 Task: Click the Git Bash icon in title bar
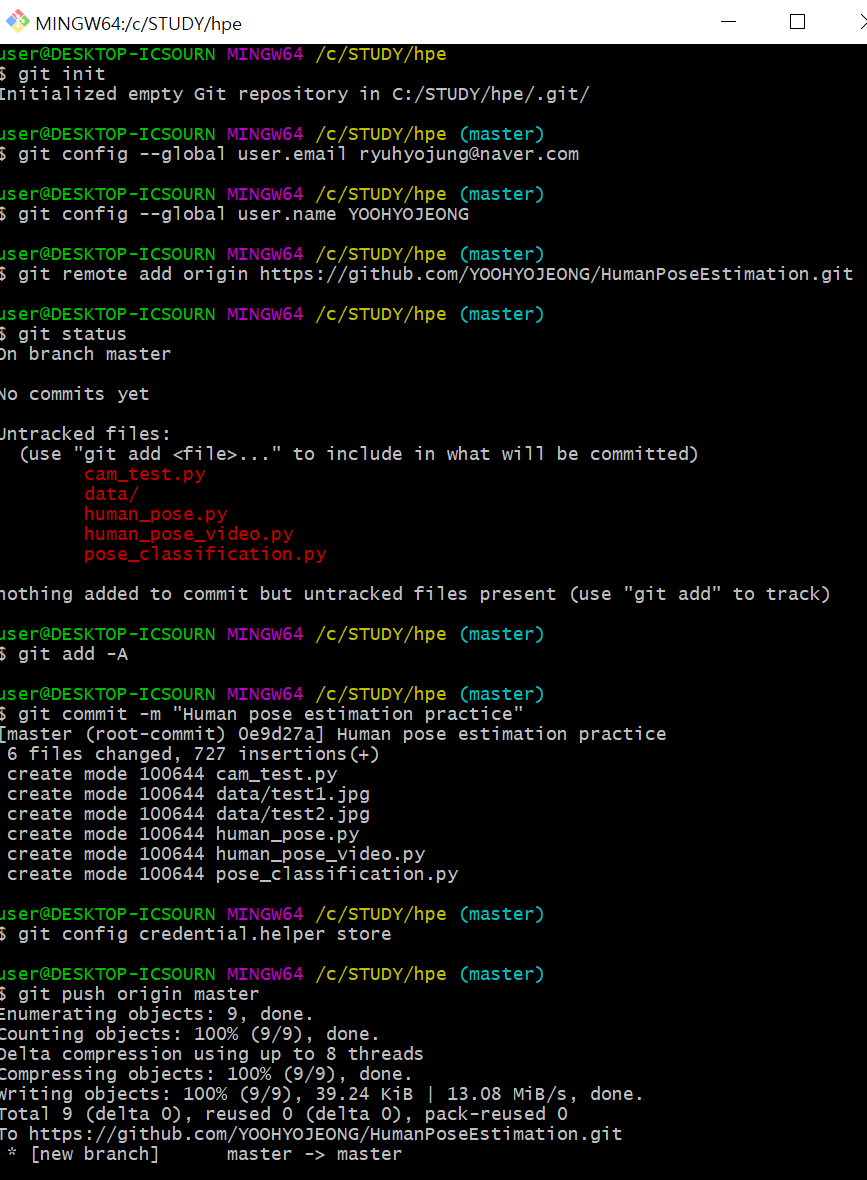17,22
